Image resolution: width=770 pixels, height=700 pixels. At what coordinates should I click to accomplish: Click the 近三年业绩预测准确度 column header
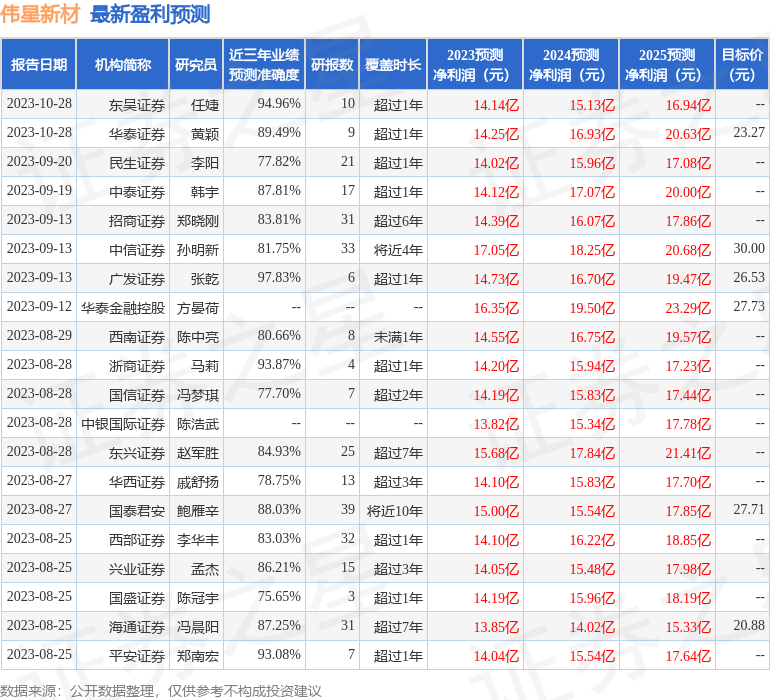[264, 64]
